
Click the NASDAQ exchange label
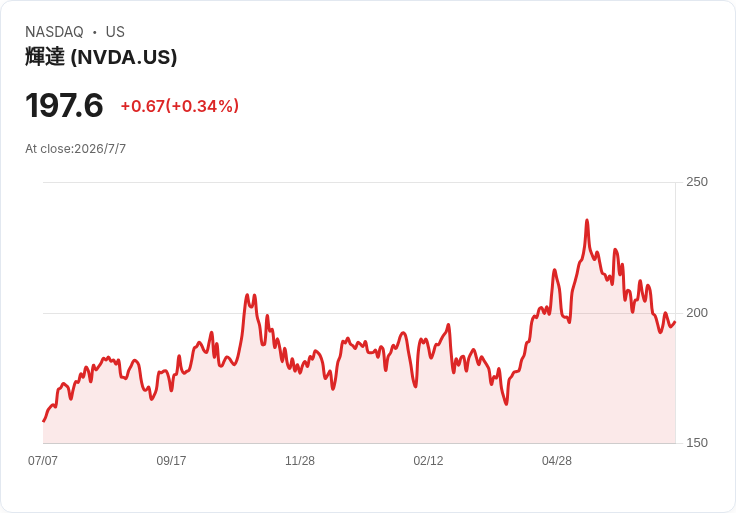pyautogui.click(x=54, y=32)
